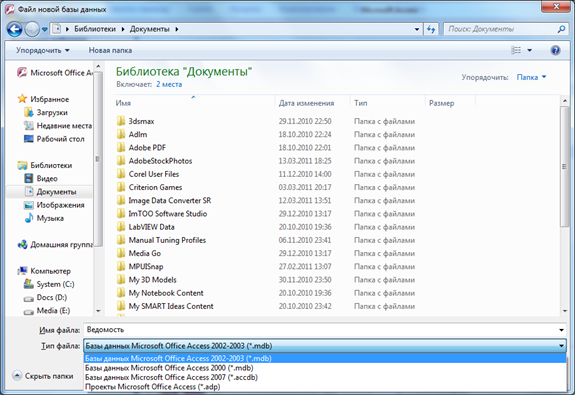The width and height of the screenshot is (576, 395).
Task: Click the refresh button next to address bar
Action: (431, 29)
